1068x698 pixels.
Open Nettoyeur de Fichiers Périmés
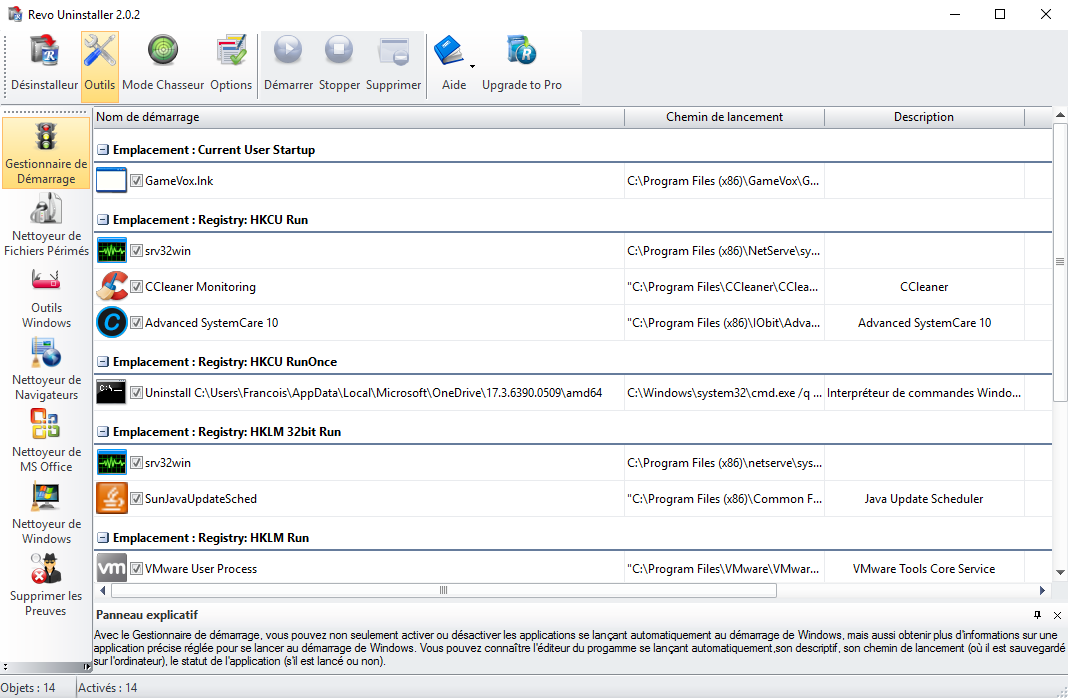46,225
